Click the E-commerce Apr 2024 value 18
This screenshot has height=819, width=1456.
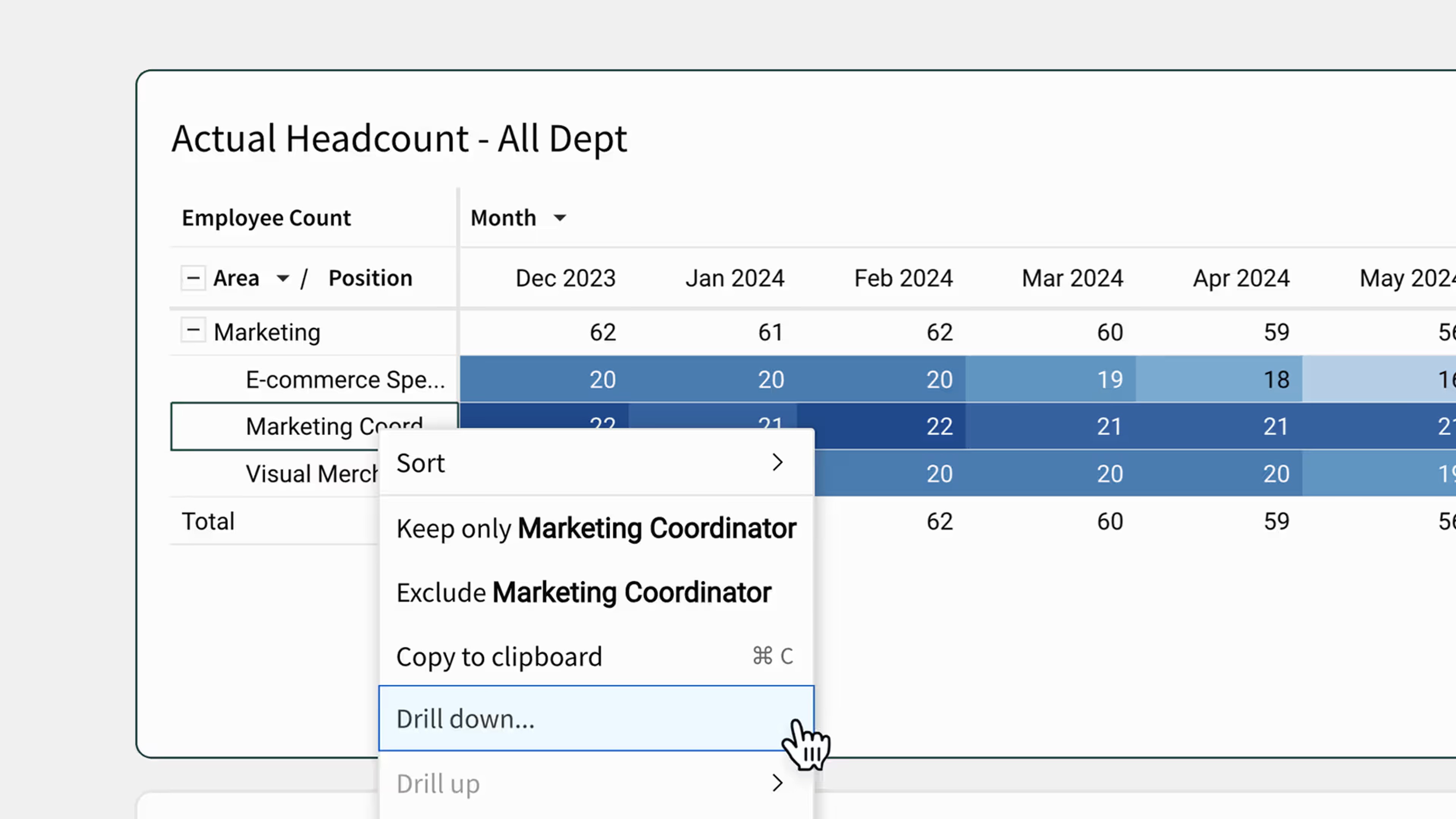click(x=1219, y=379)
